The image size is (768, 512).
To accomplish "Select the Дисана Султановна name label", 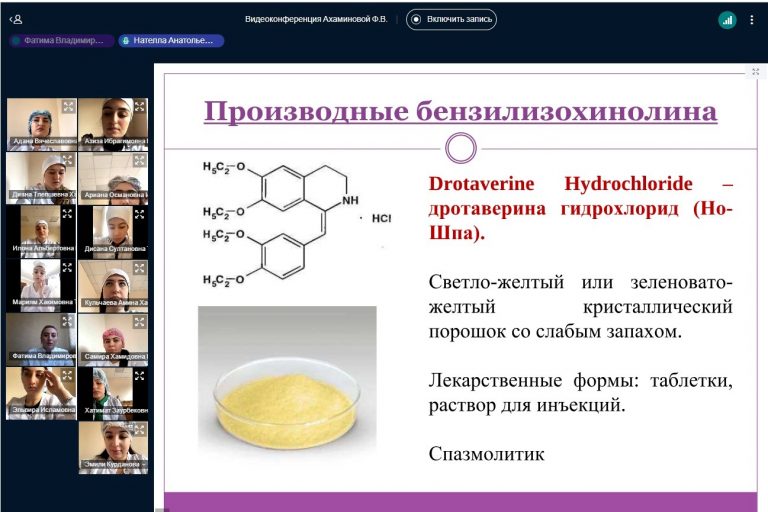I will click(115, 249).
